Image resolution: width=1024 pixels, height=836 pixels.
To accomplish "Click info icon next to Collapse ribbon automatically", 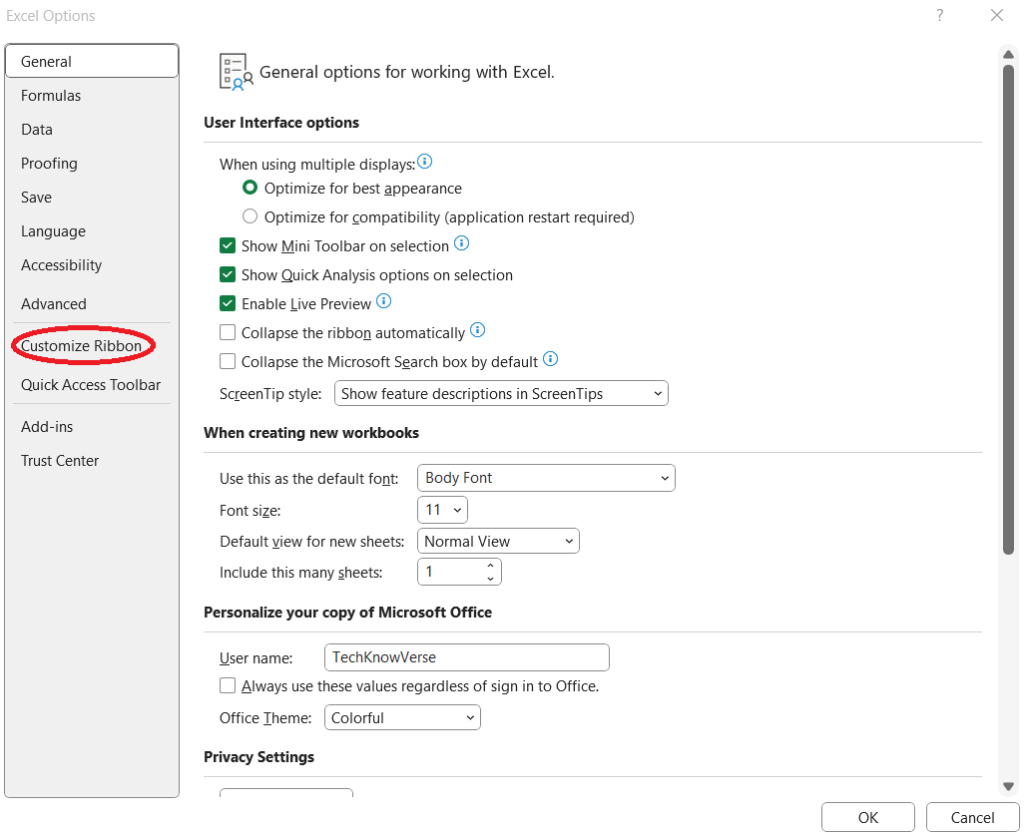I will [477, 331].
